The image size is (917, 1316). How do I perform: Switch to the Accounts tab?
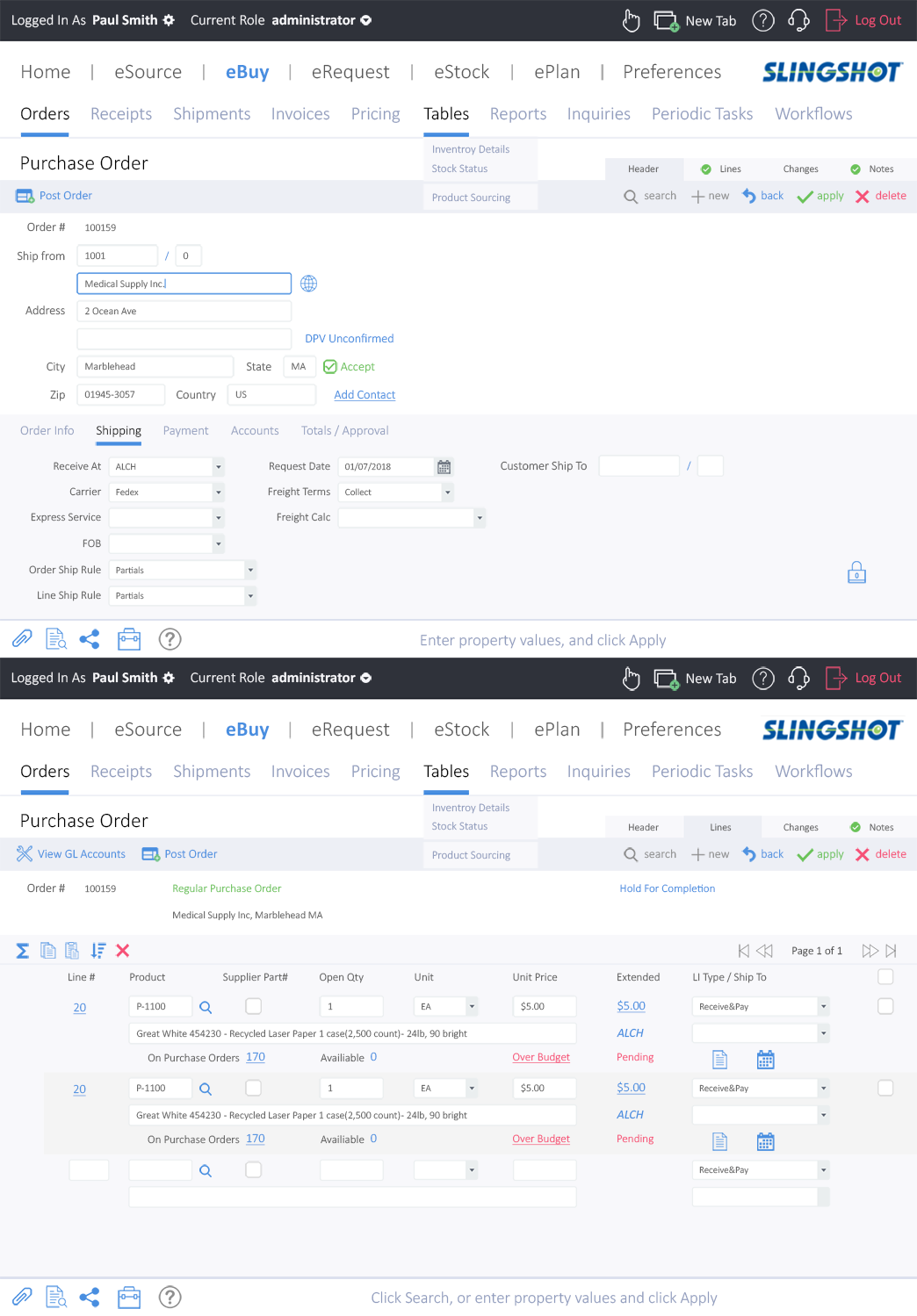coord(255,431)
